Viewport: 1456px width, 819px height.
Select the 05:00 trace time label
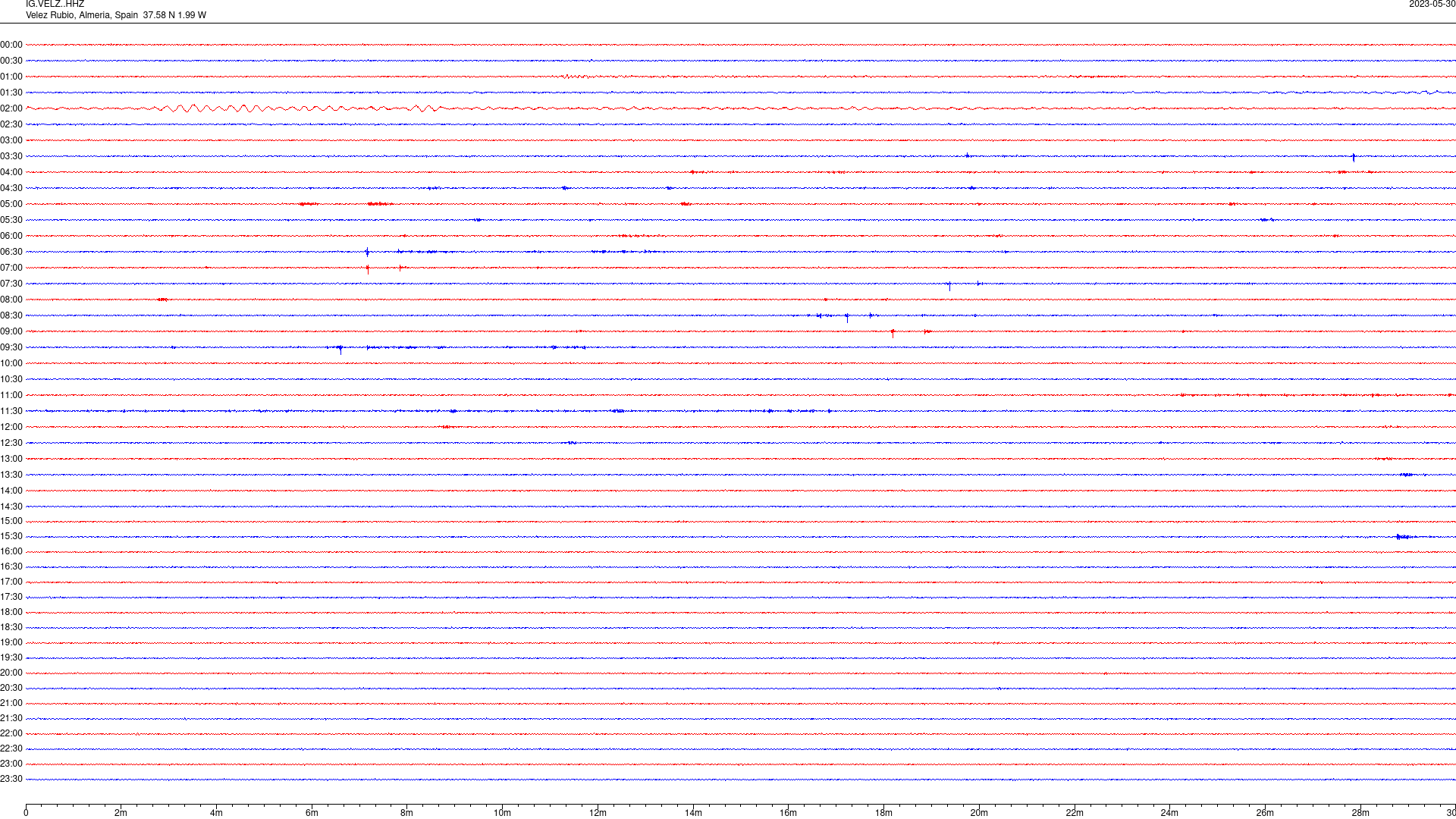(x=11, y=204)
